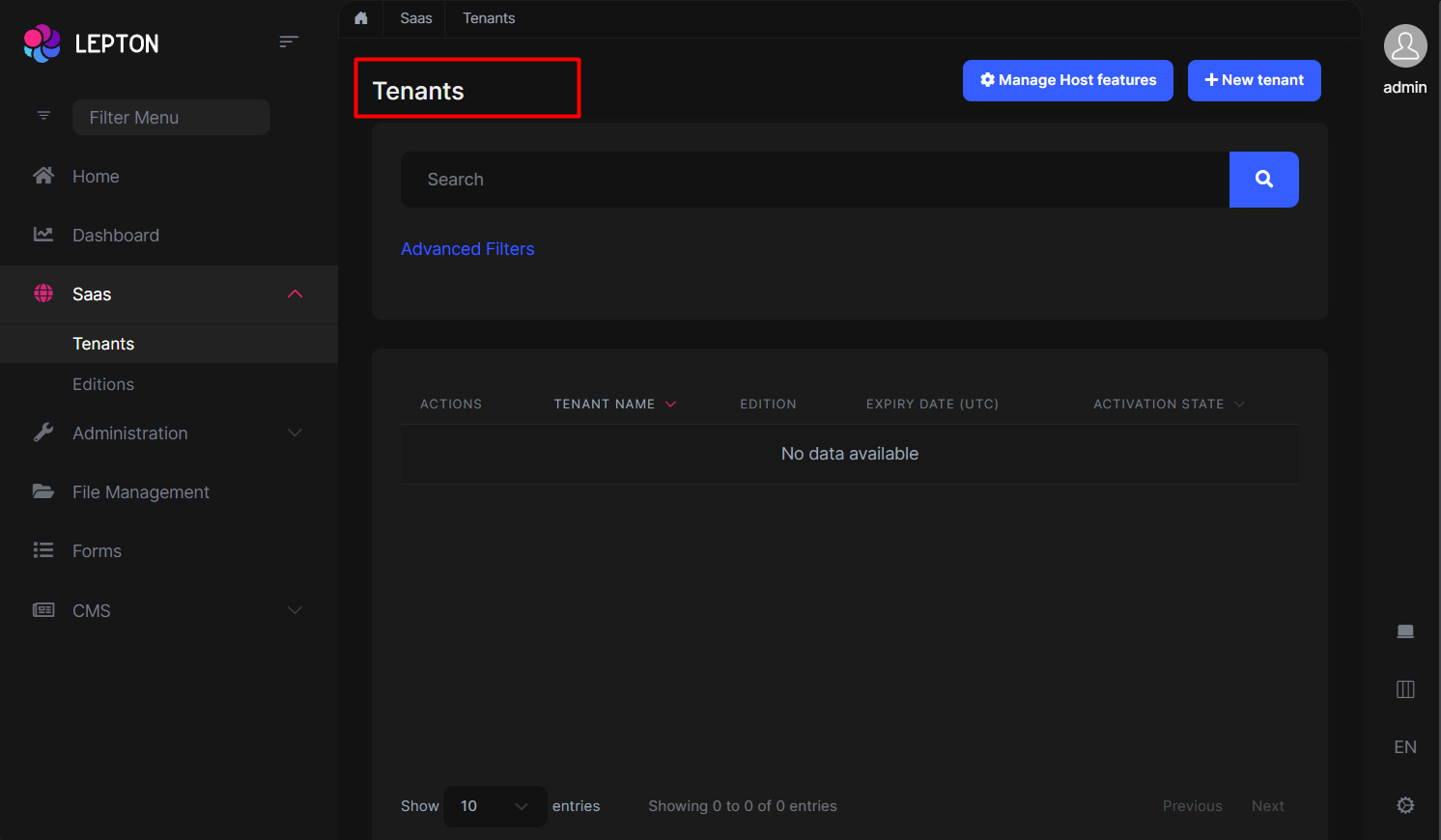The width and height of the screenshot is (1441, 840).
Task: Click the Actions column header
Action: pos(451,405)
